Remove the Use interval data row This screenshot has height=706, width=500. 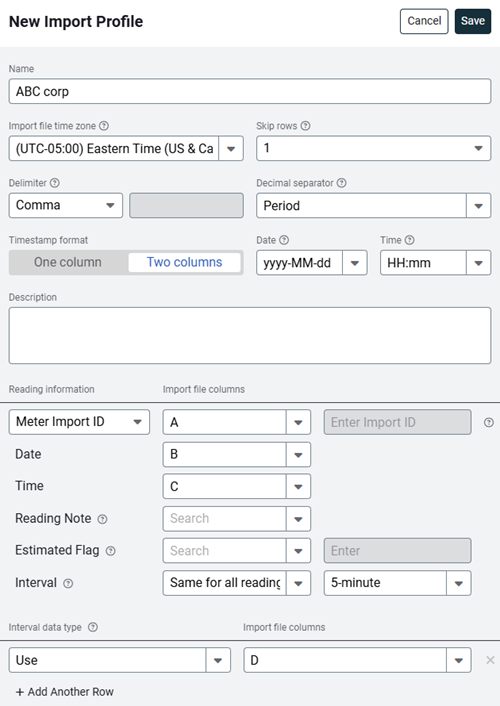(x=490, y=660)
